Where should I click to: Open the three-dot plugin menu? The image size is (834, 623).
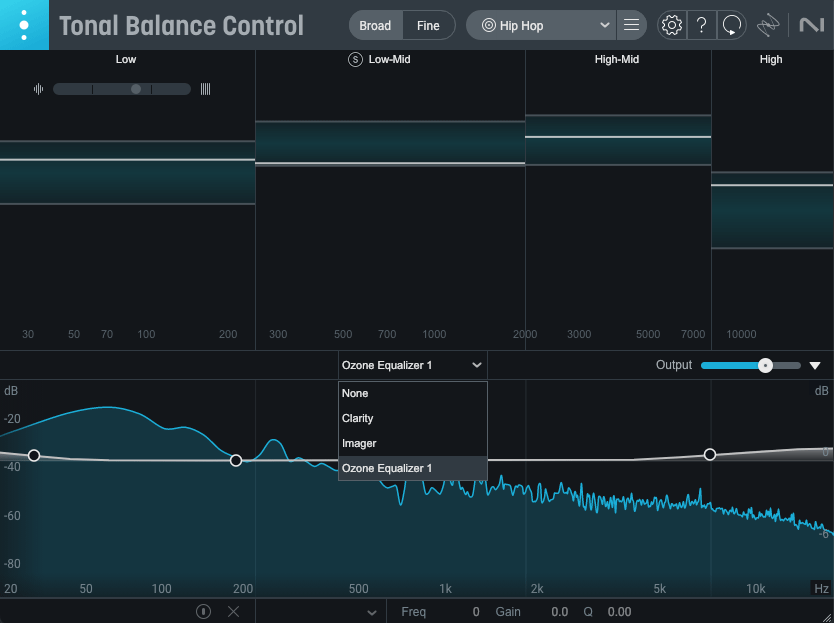[24, 25]
